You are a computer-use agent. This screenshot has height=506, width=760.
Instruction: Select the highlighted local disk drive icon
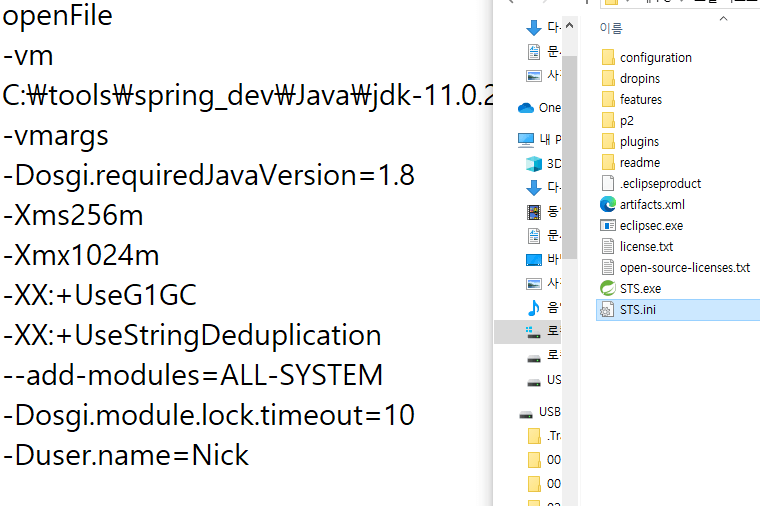pyautogui.click(x=534, y=332)
